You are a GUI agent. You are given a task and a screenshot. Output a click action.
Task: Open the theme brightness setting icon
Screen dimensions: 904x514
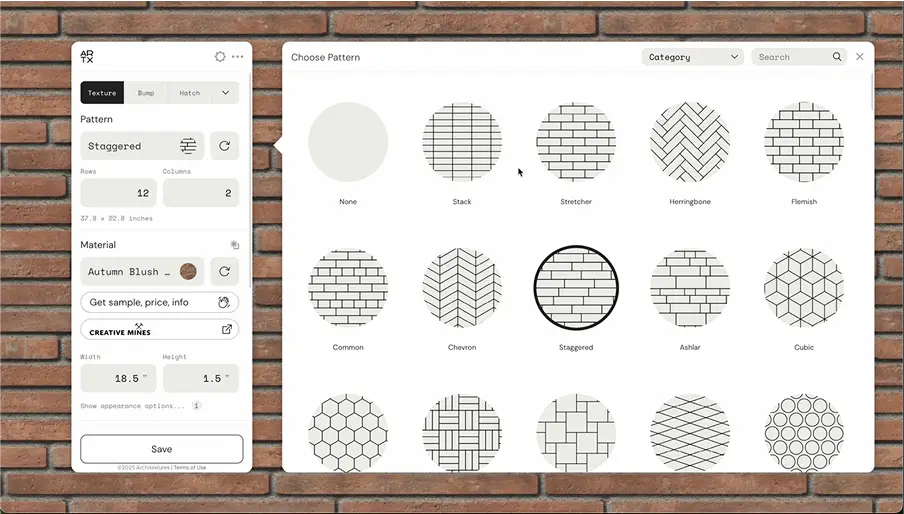coord(220,56)
